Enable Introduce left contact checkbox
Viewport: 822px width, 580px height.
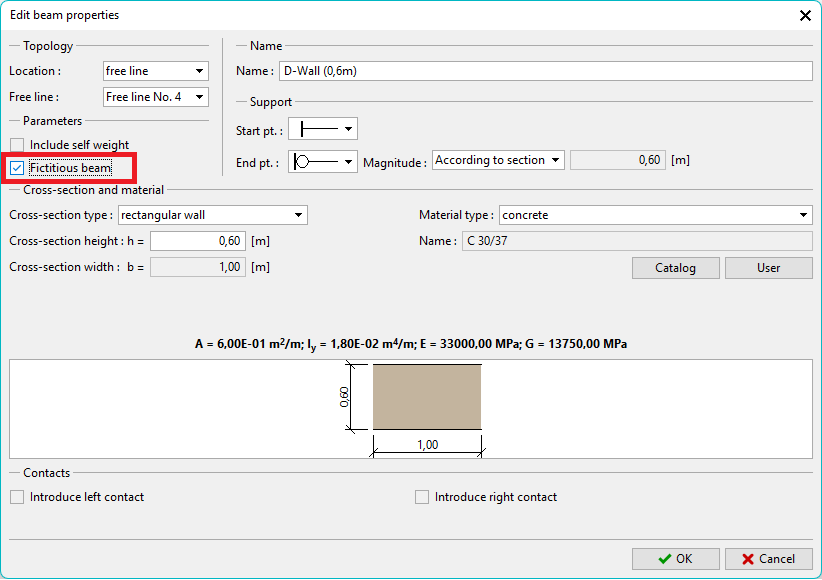tap(17, 497)
